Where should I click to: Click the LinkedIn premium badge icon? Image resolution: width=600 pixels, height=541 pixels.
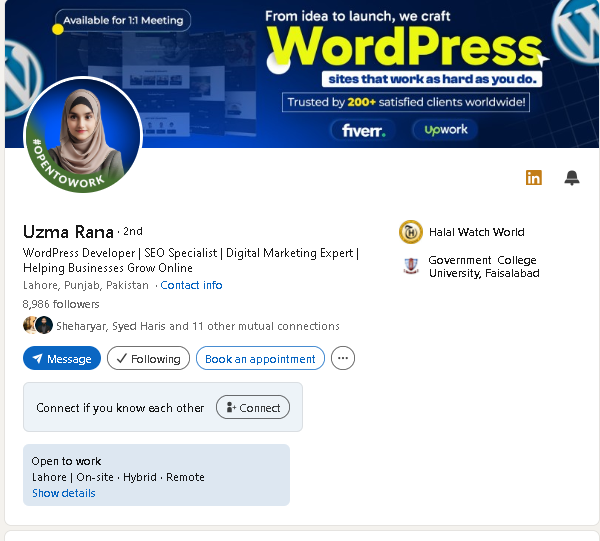tap(533, 178)
